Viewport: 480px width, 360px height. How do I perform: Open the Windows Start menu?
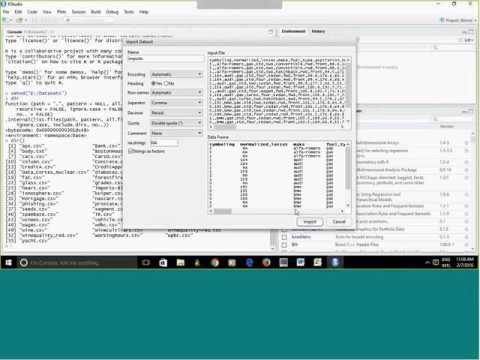[x=9, y=263]
